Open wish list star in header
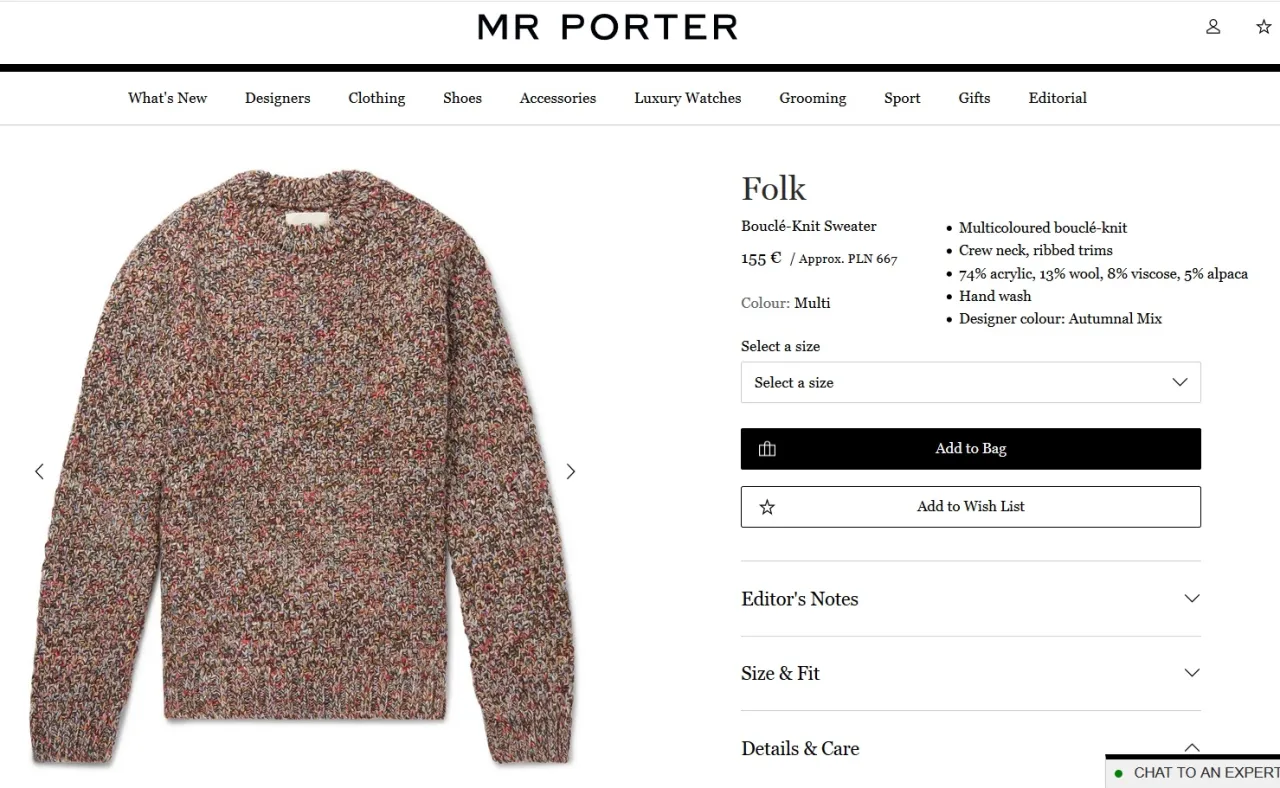Screen dimensions: 1280x788 [1263, 27]
